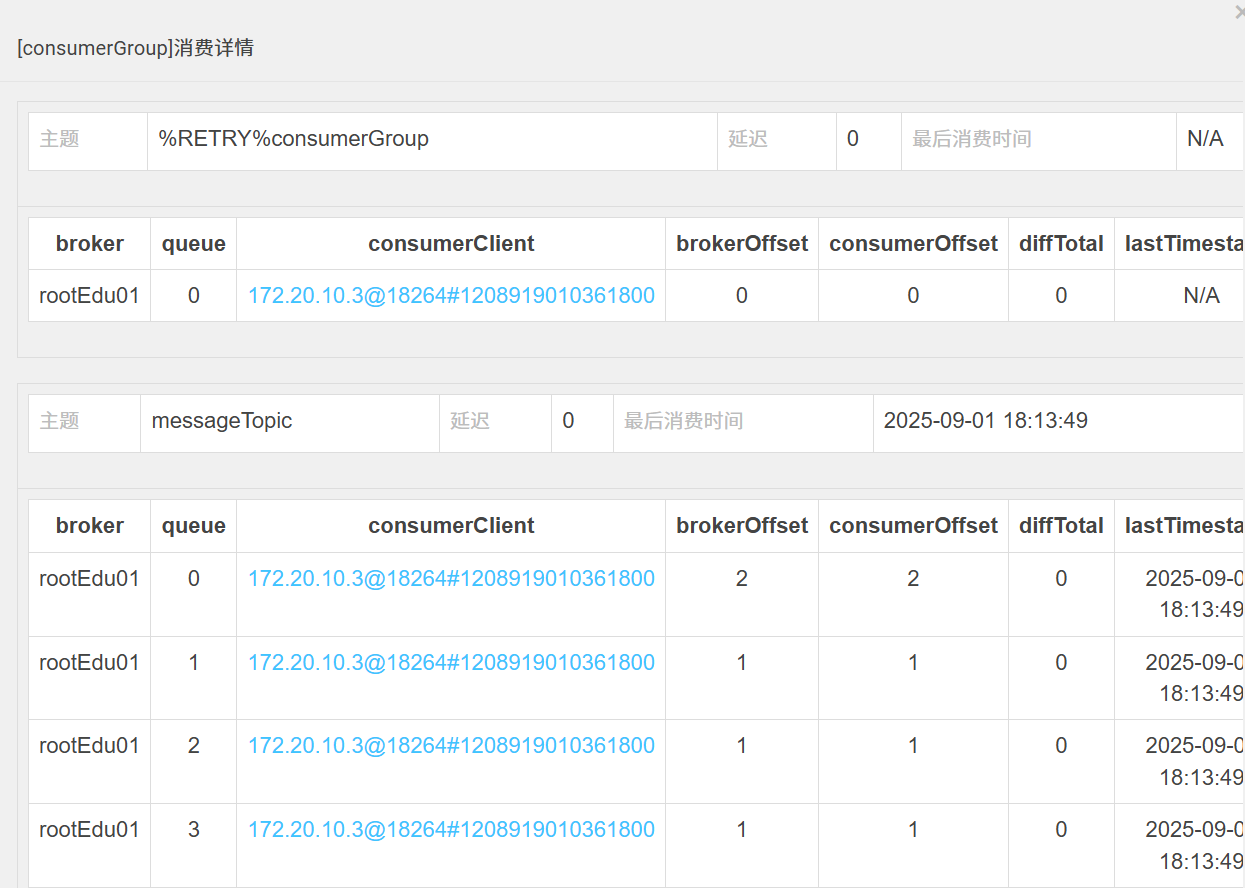Select lastTimestamp cell of messageTopic queue 1

tap(1190, 677)
